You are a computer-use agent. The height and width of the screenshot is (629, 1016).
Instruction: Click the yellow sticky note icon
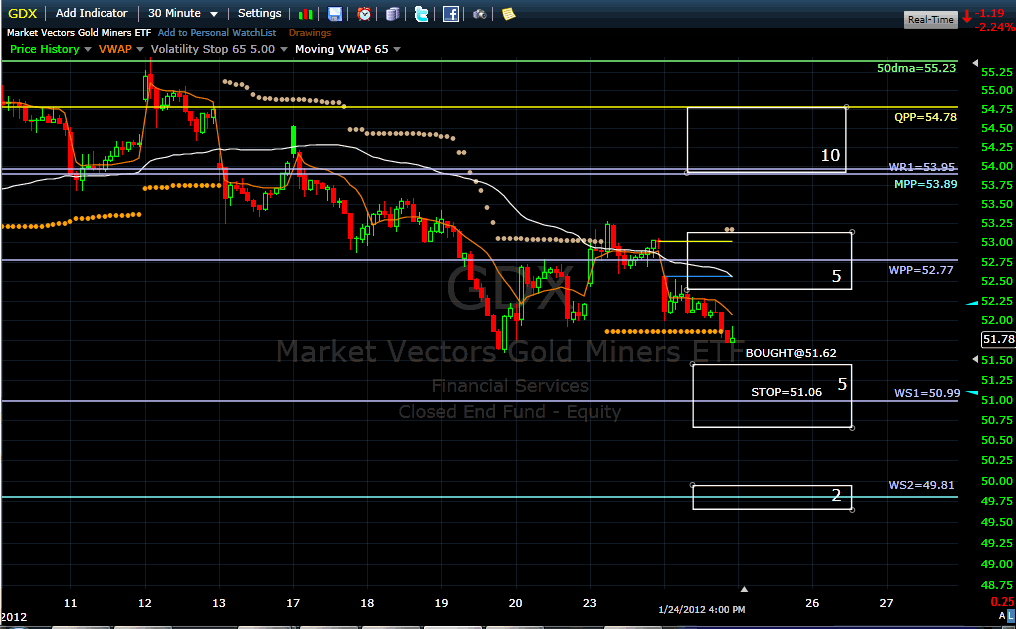pyautogui.click(x=509, y=14)
